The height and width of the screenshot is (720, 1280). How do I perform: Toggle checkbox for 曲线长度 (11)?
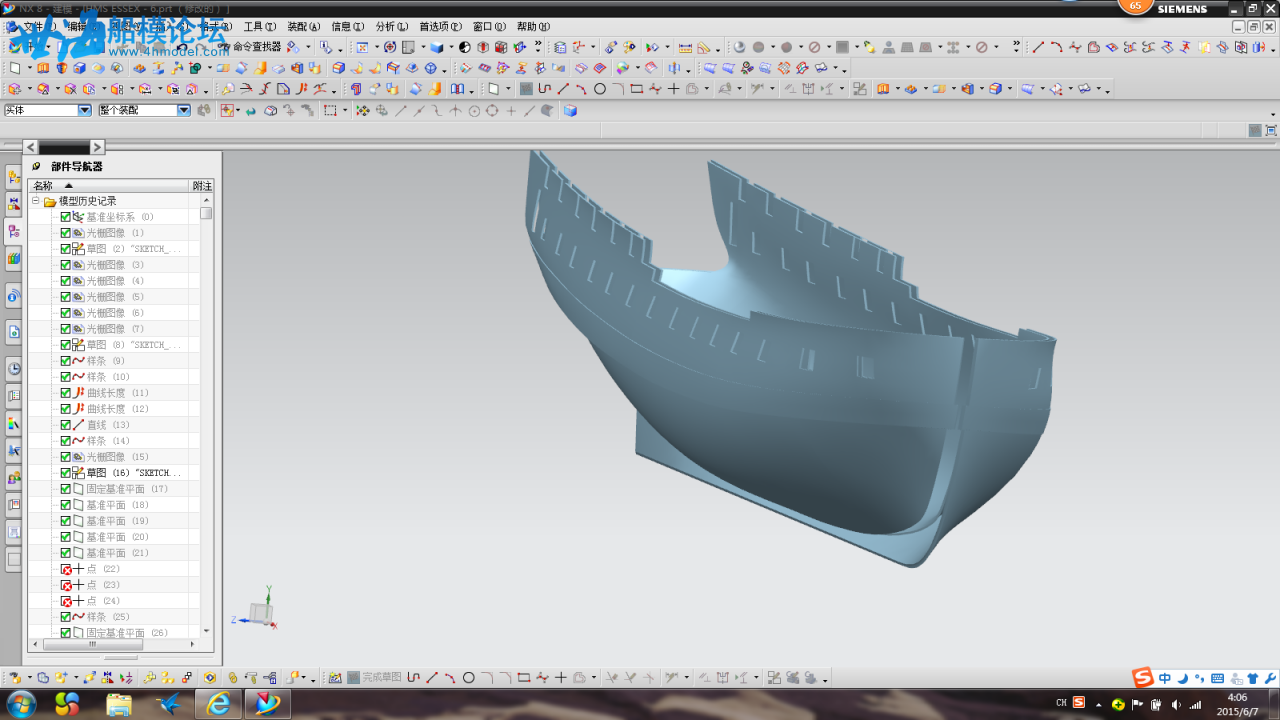click(66, 393)
